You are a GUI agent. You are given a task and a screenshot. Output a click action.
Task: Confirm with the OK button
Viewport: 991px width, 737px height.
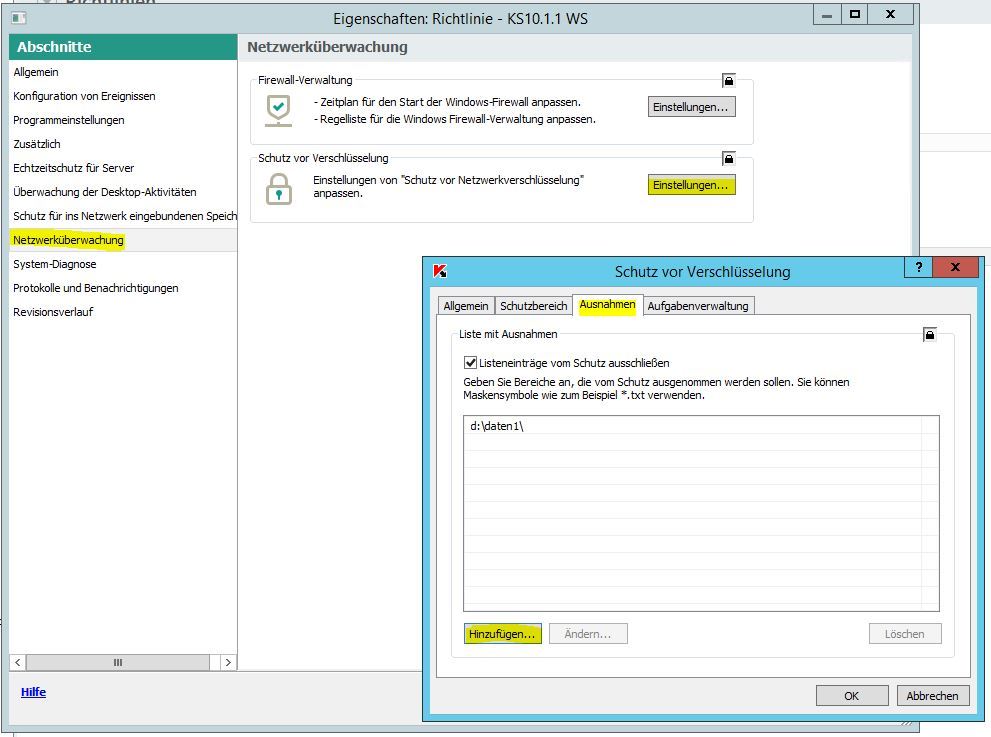(x=852, y=696)
